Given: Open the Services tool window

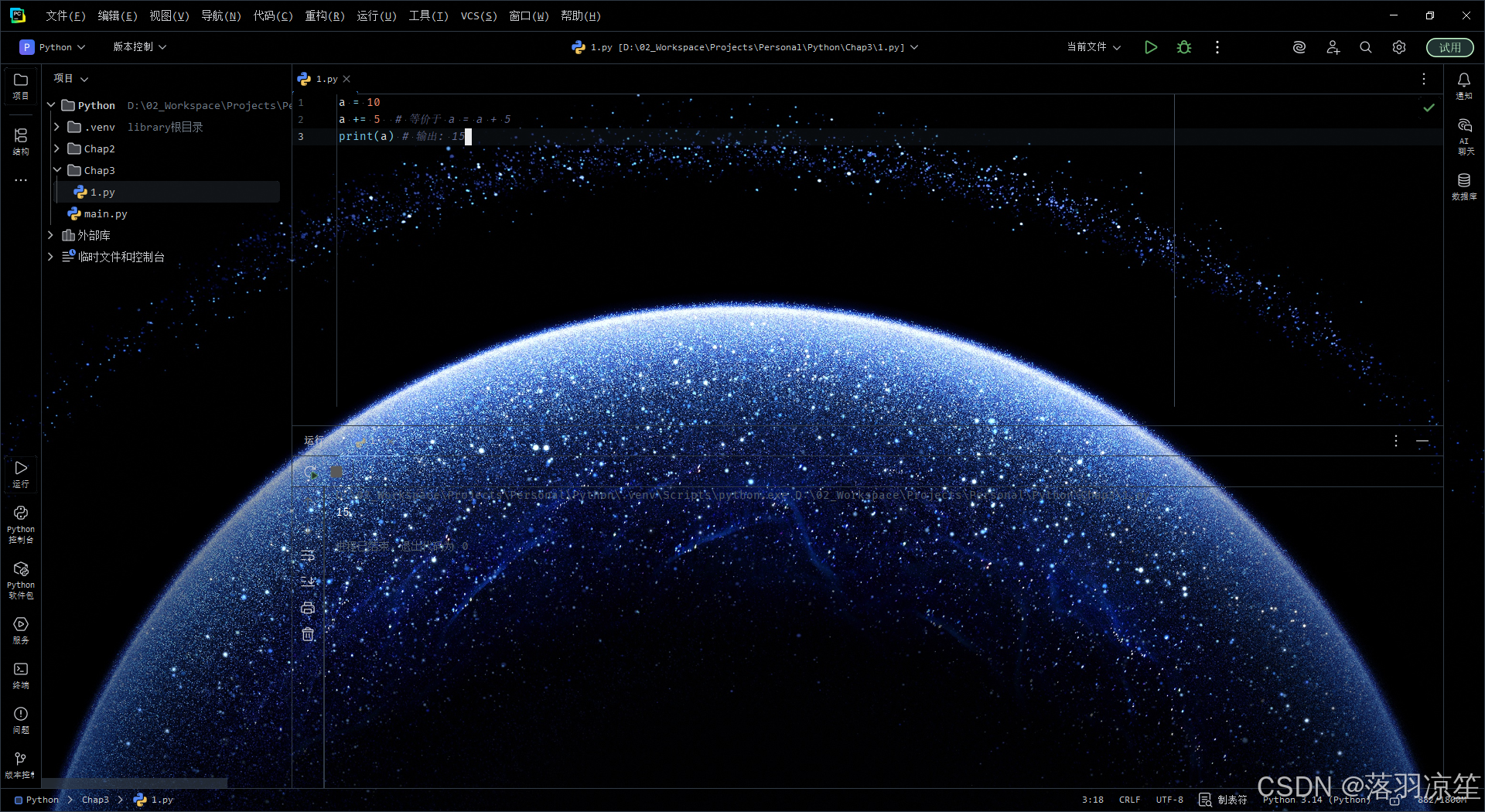Looking at the screenshot, I should click(x=21, y=630).
